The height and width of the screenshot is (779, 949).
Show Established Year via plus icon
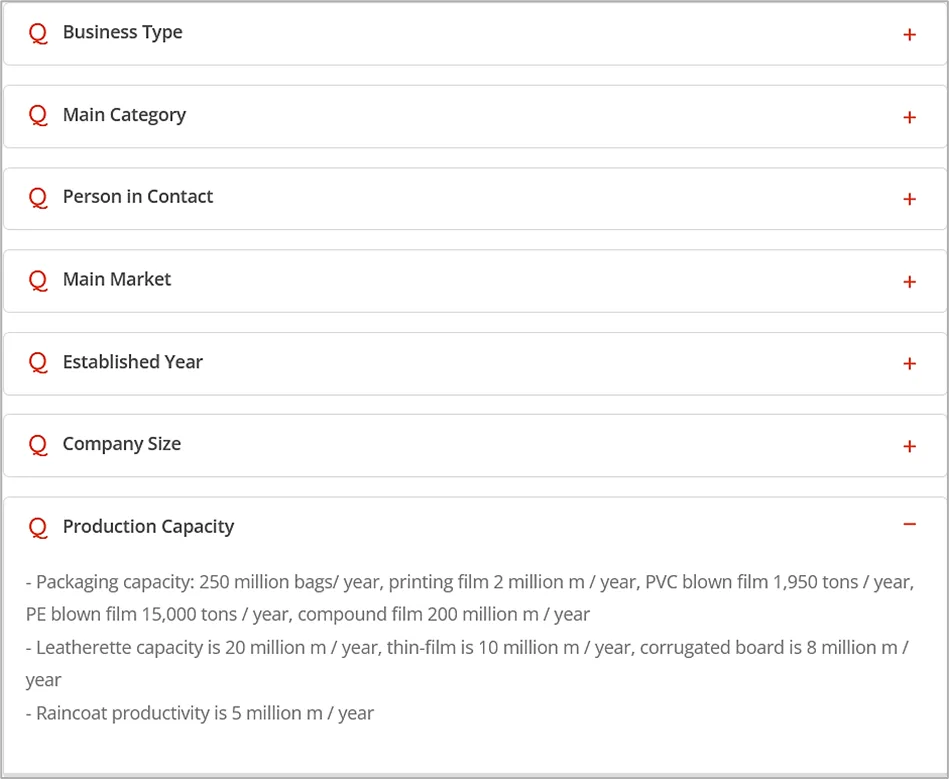tap(909, 364)
